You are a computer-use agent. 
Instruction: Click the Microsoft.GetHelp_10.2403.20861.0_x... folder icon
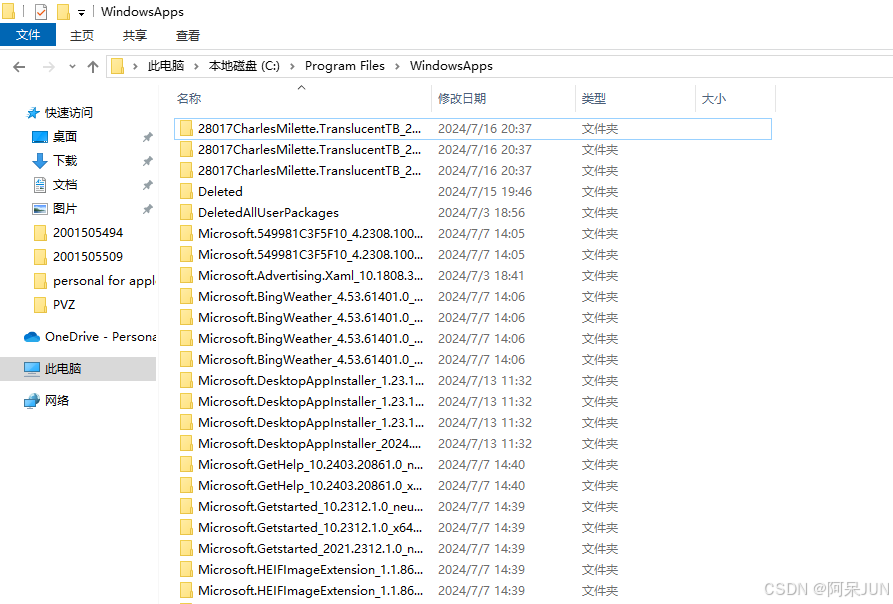coord(186,486)
